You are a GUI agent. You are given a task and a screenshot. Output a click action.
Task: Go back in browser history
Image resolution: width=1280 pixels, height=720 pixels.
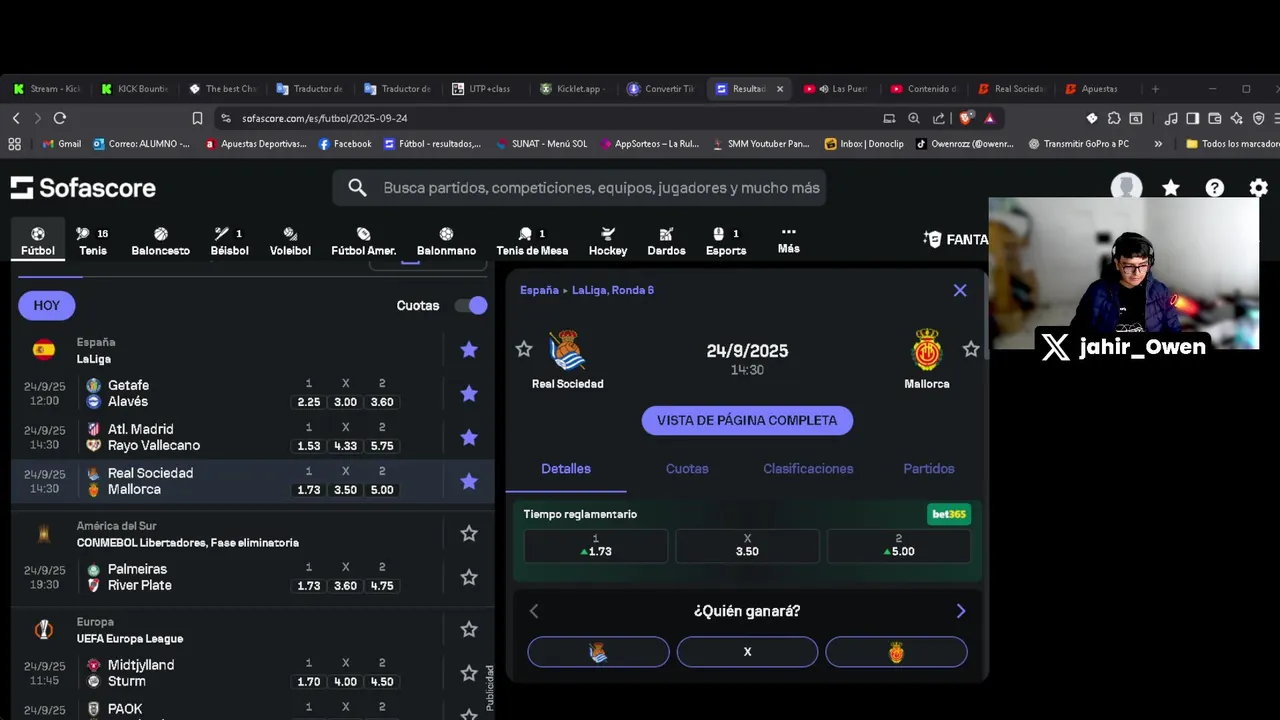16,118
